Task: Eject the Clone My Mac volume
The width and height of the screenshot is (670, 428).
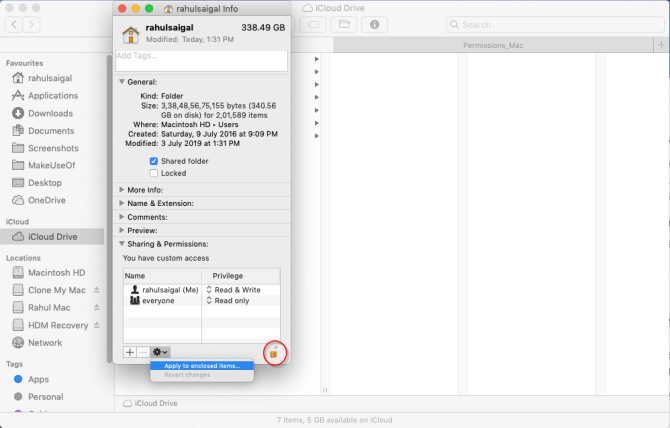Action: (97, 290)
